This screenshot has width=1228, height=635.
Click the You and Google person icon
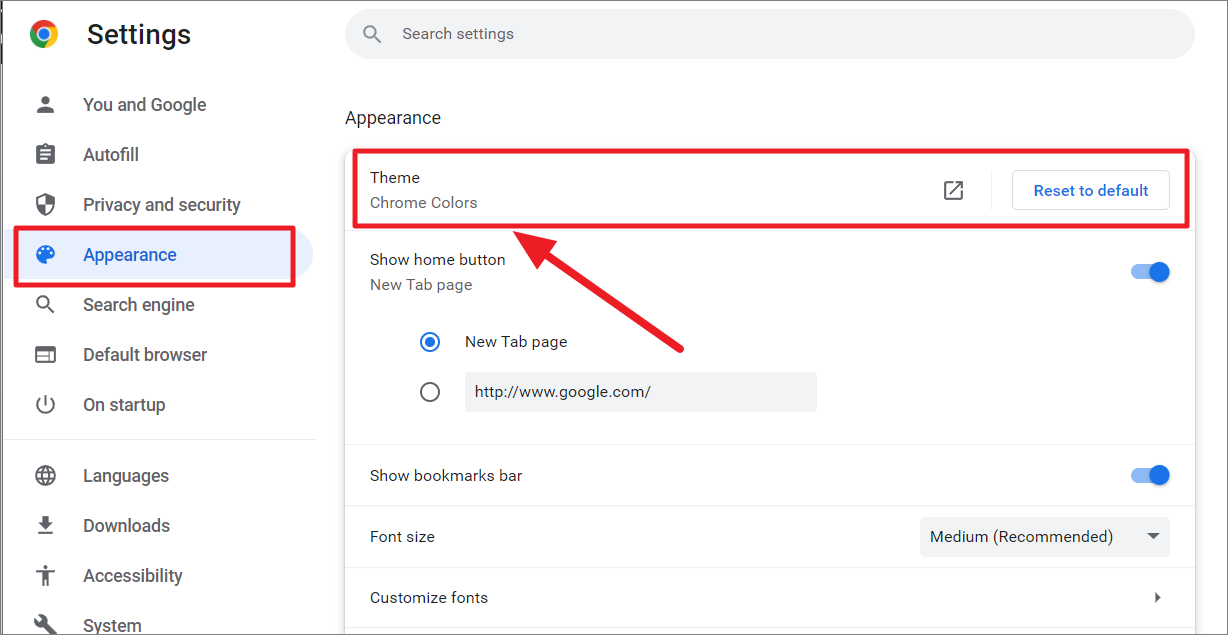pos(45,105)
